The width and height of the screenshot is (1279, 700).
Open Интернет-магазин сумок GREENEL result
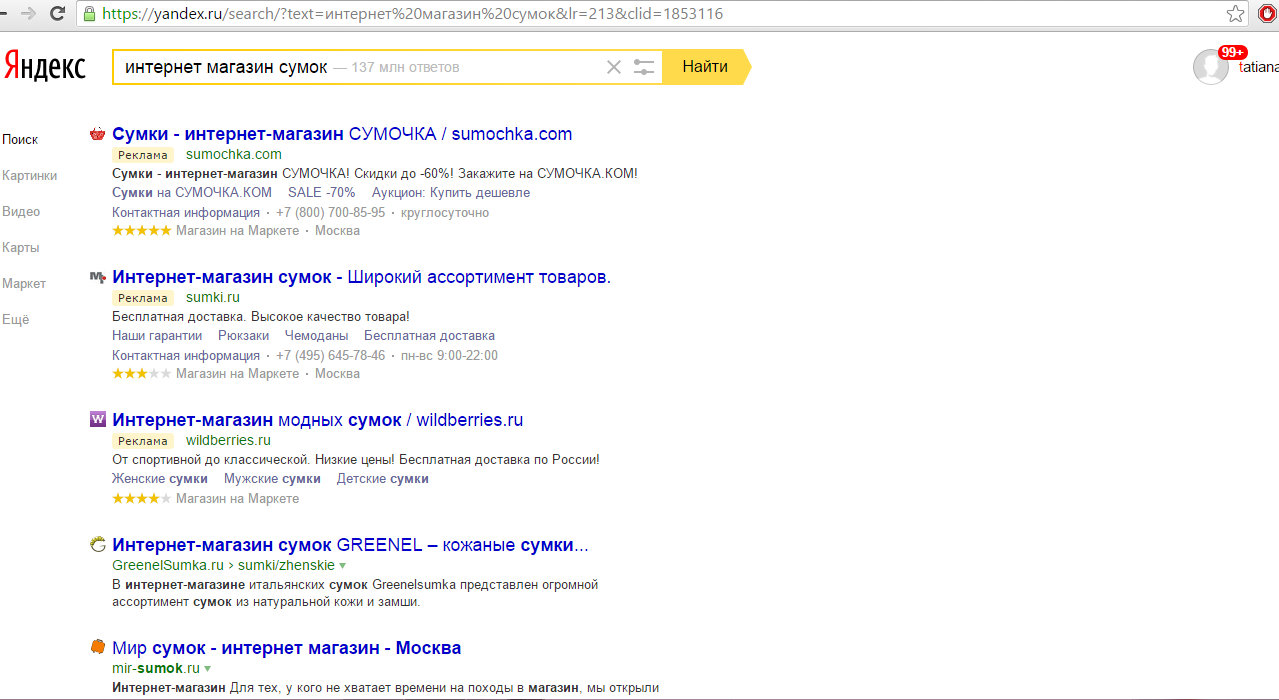(350, 545)
